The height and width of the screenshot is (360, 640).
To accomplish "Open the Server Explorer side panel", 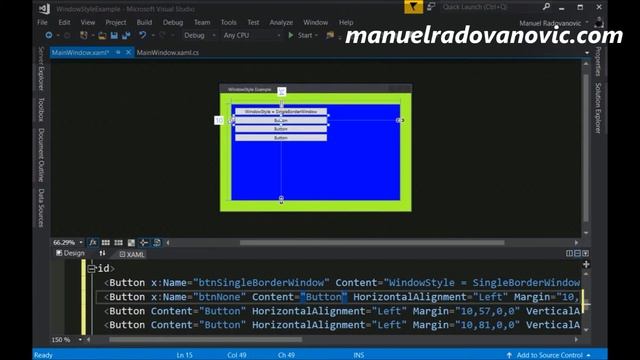I will [41, 69].
